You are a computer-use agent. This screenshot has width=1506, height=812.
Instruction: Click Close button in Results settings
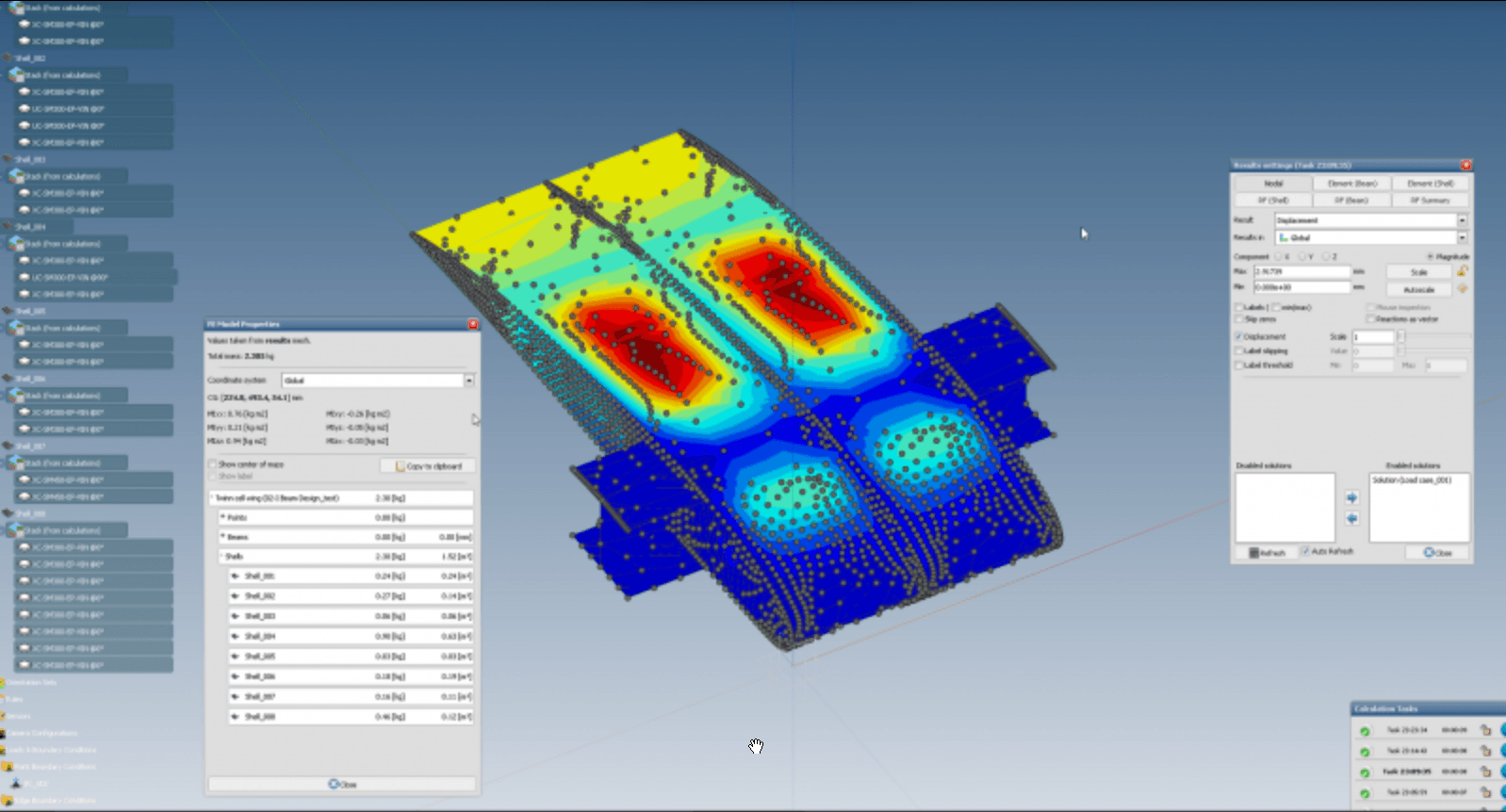click(x=1437, y=553)
